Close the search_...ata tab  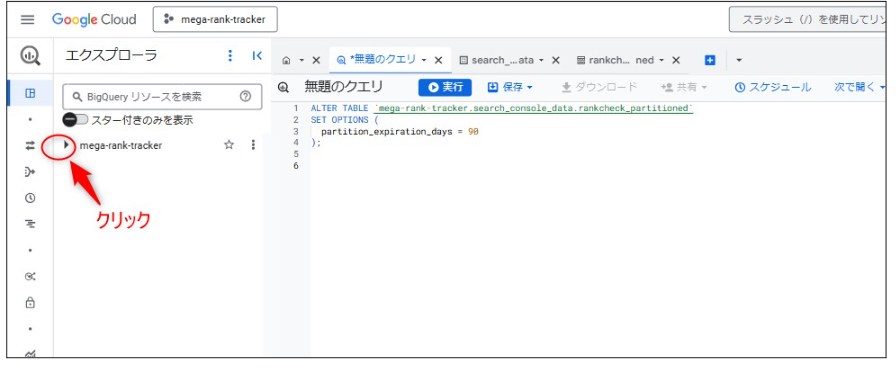(555, 60)
